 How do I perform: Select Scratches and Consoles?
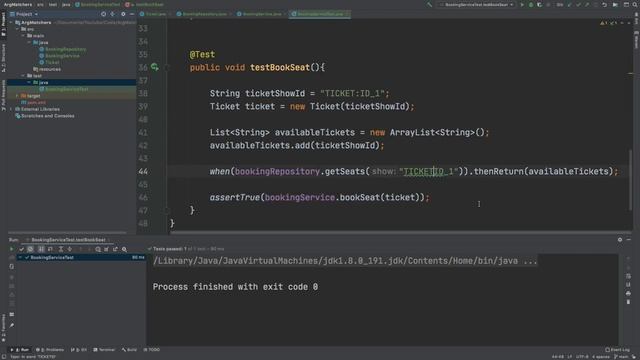(44, 116)
